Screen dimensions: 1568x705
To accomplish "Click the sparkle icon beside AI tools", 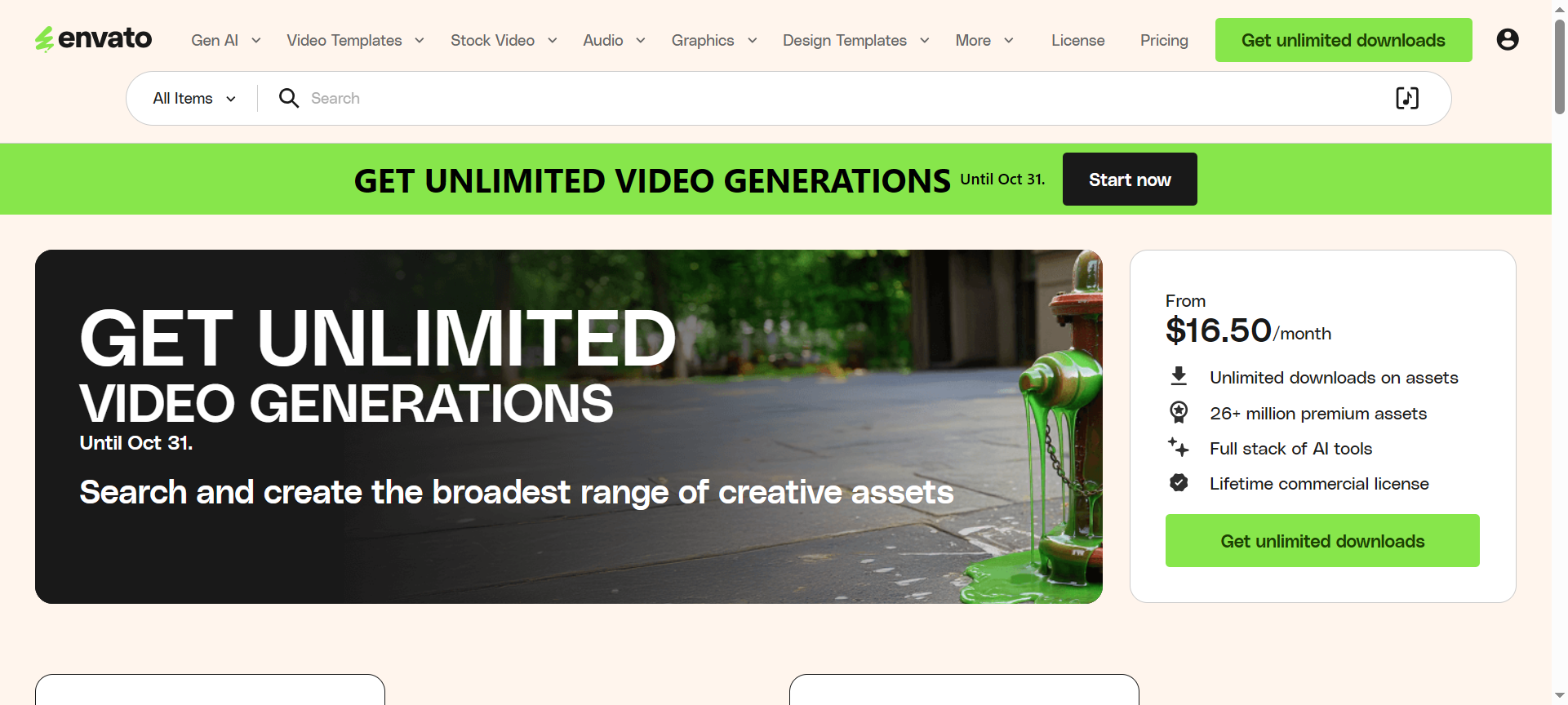I will coord(1178,447).
